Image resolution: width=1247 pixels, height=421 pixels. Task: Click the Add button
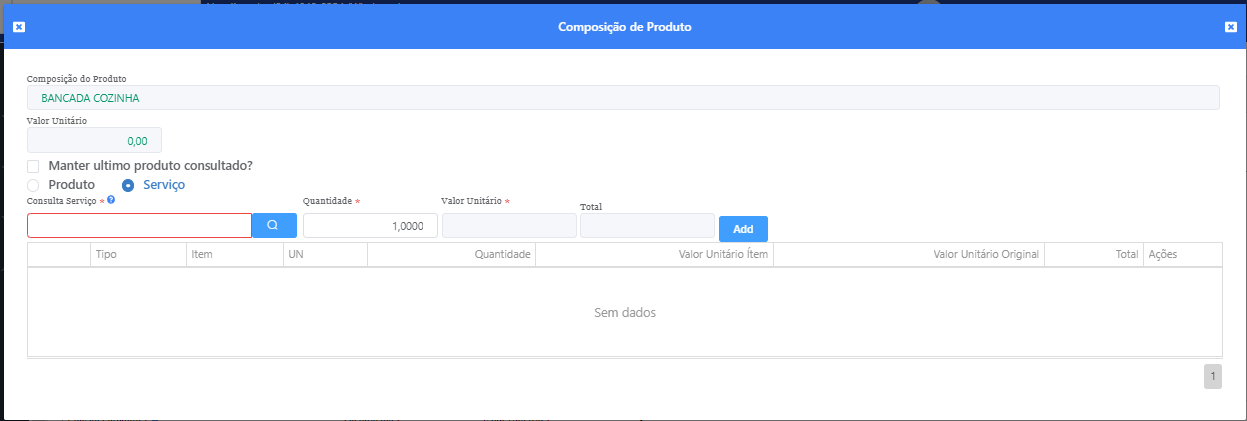(743, 229)
